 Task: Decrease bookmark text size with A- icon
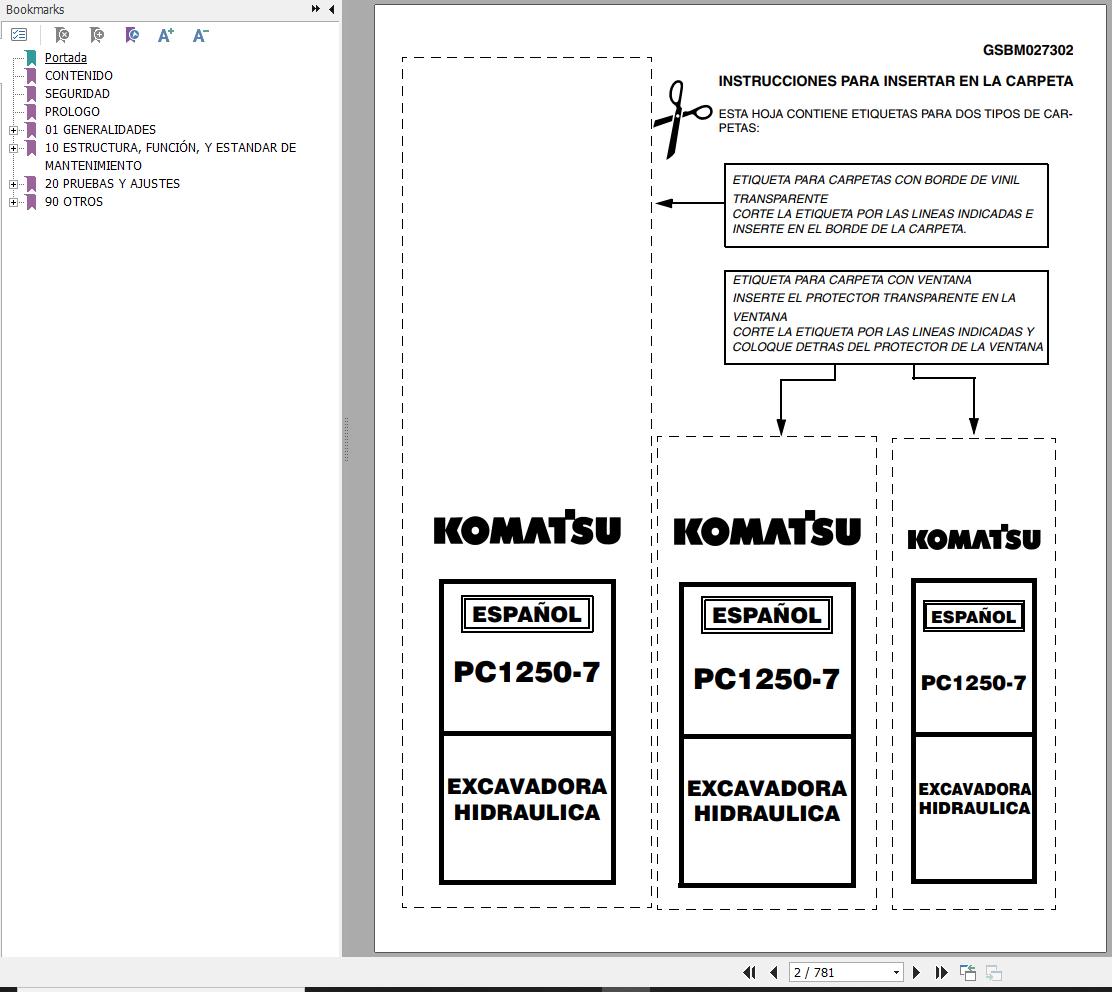201,35
